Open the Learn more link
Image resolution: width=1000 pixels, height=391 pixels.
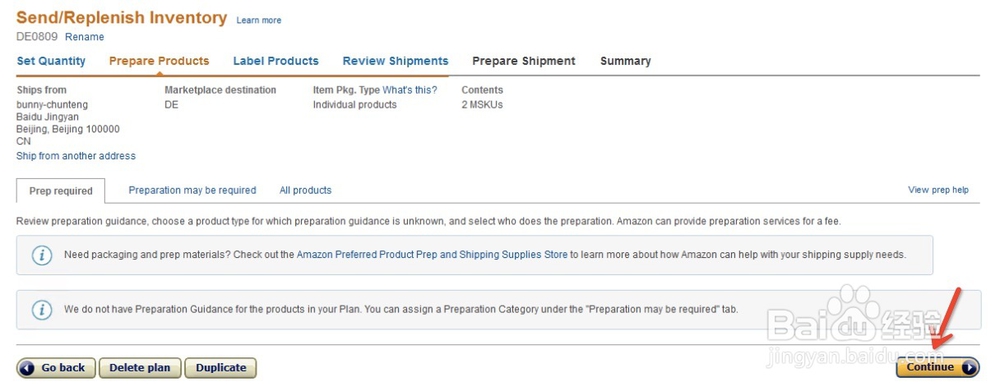click(259, 20)
